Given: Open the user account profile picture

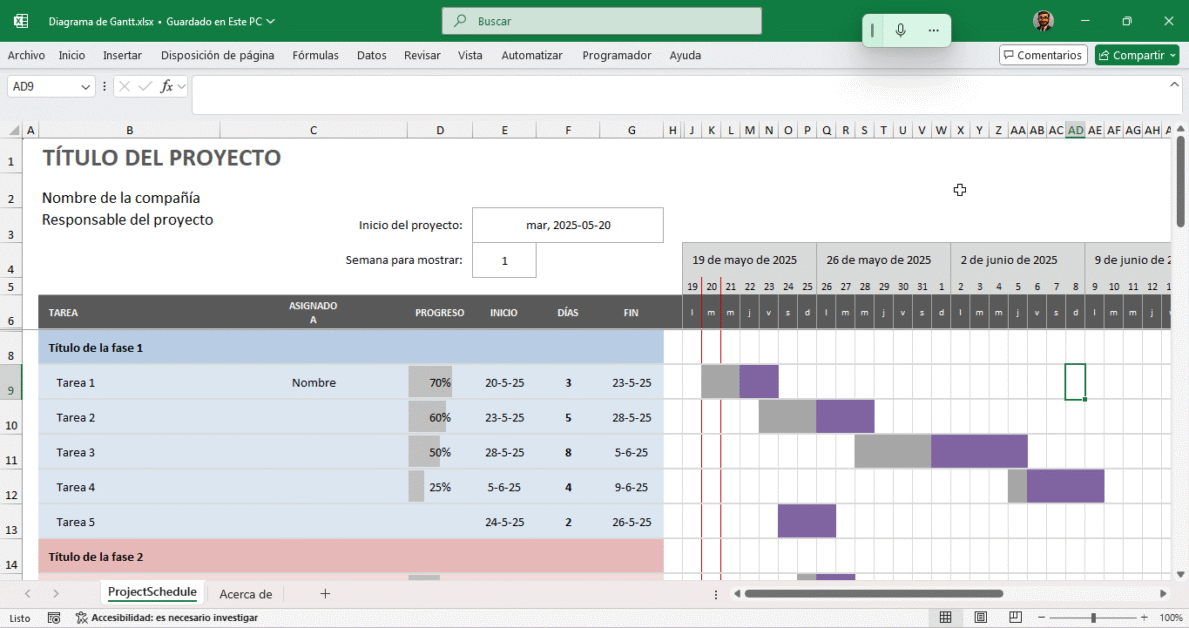Looking at the screenshot, I should 1043,21.
